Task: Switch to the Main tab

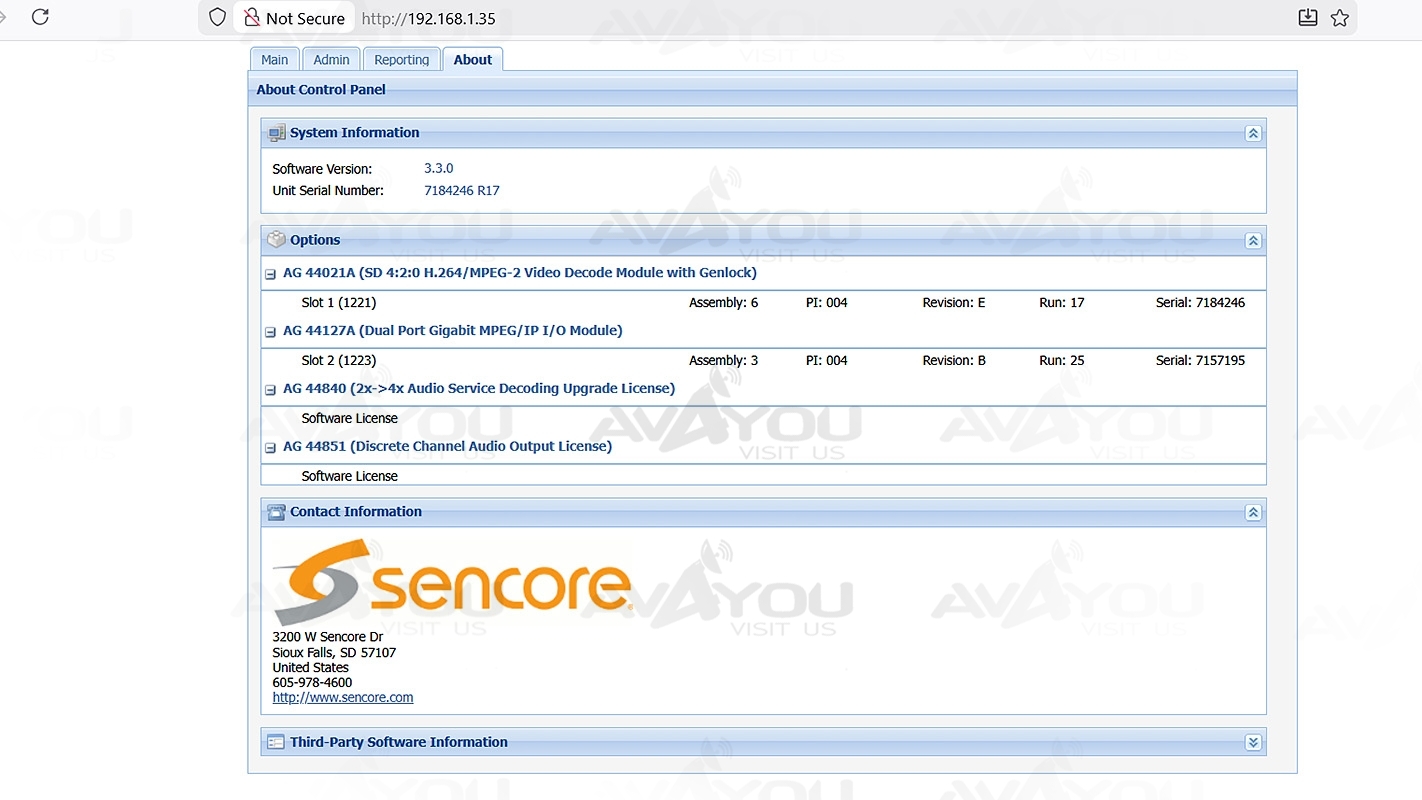Action: (275, 60)
